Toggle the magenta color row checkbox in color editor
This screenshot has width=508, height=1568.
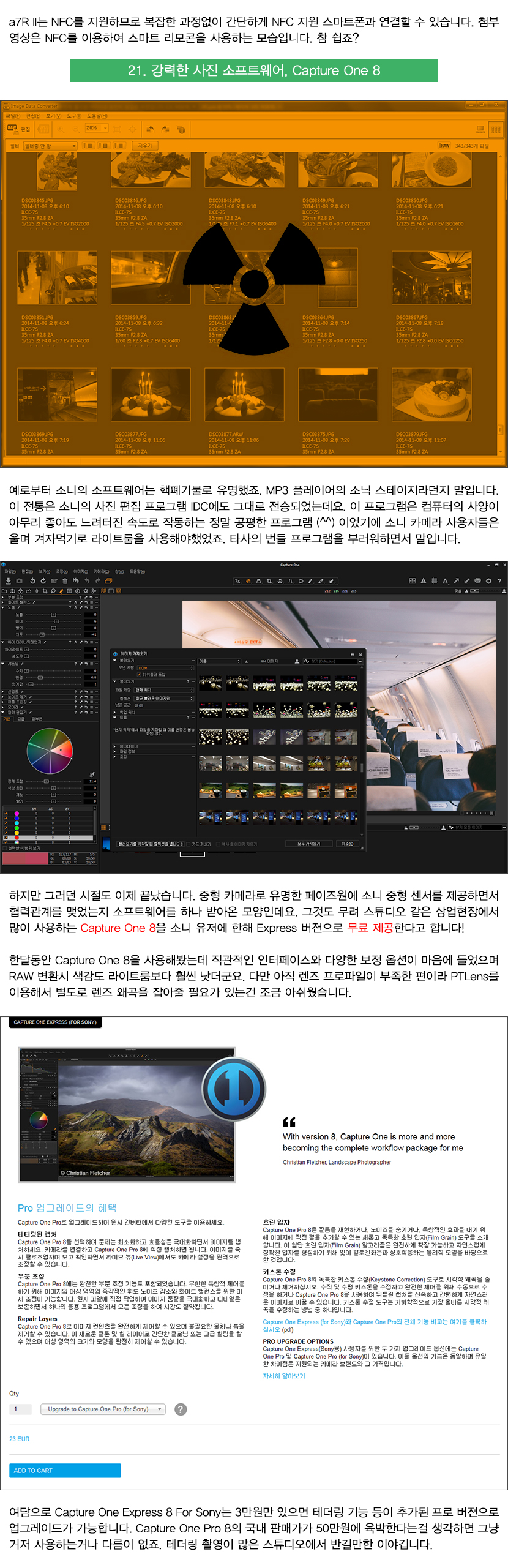[x=7, y=814]
